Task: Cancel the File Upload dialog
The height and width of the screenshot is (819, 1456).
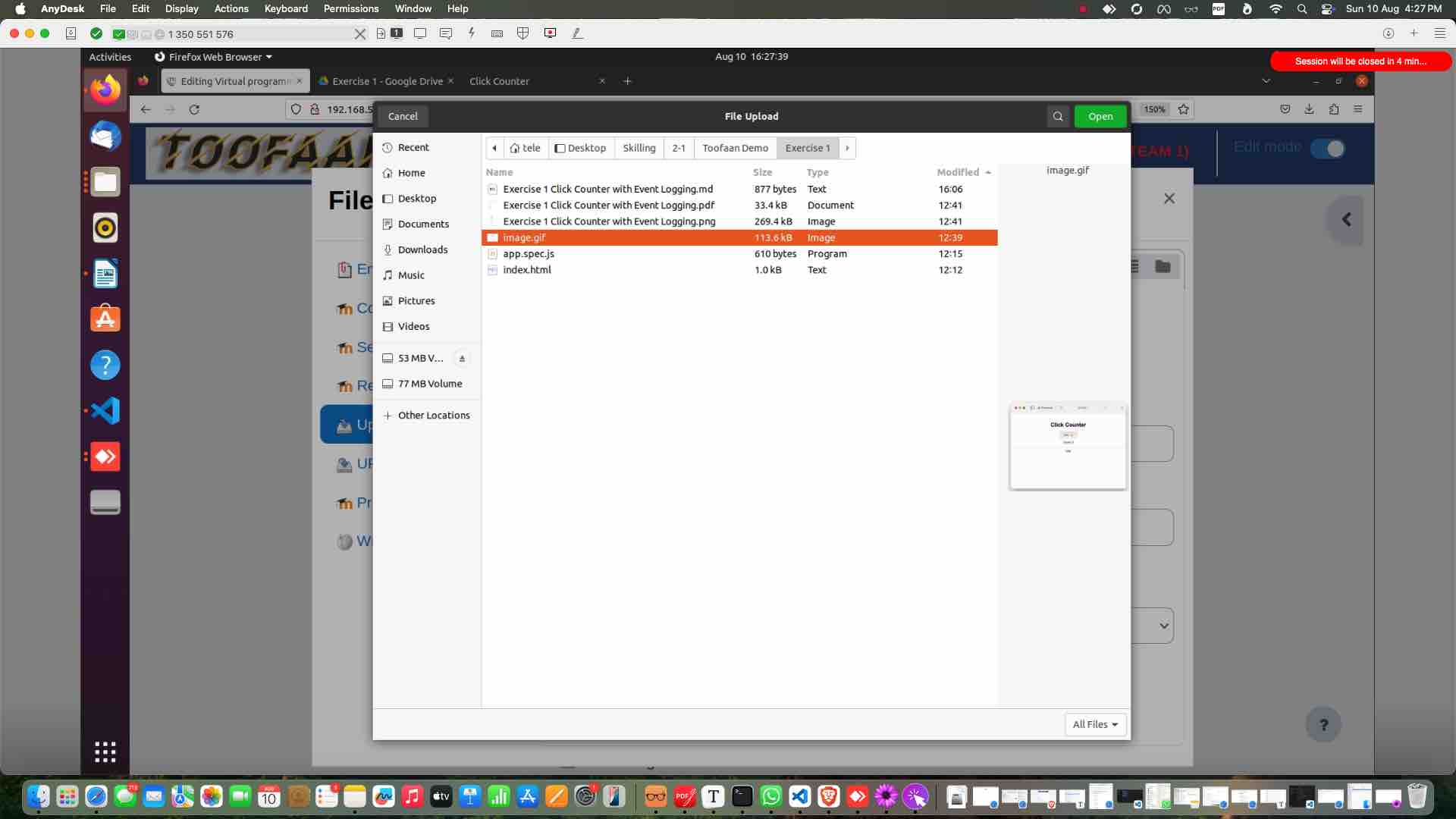Action: (x=403, y=116)
